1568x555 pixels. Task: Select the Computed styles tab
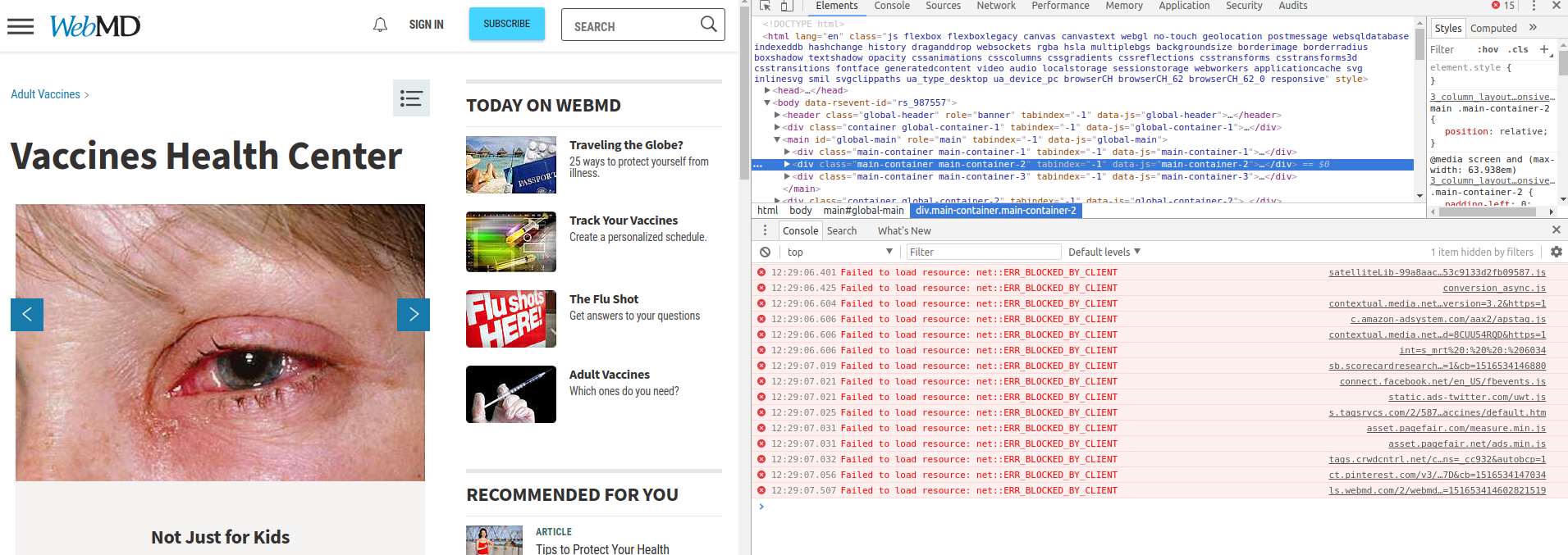click(x=1493, y=28)
